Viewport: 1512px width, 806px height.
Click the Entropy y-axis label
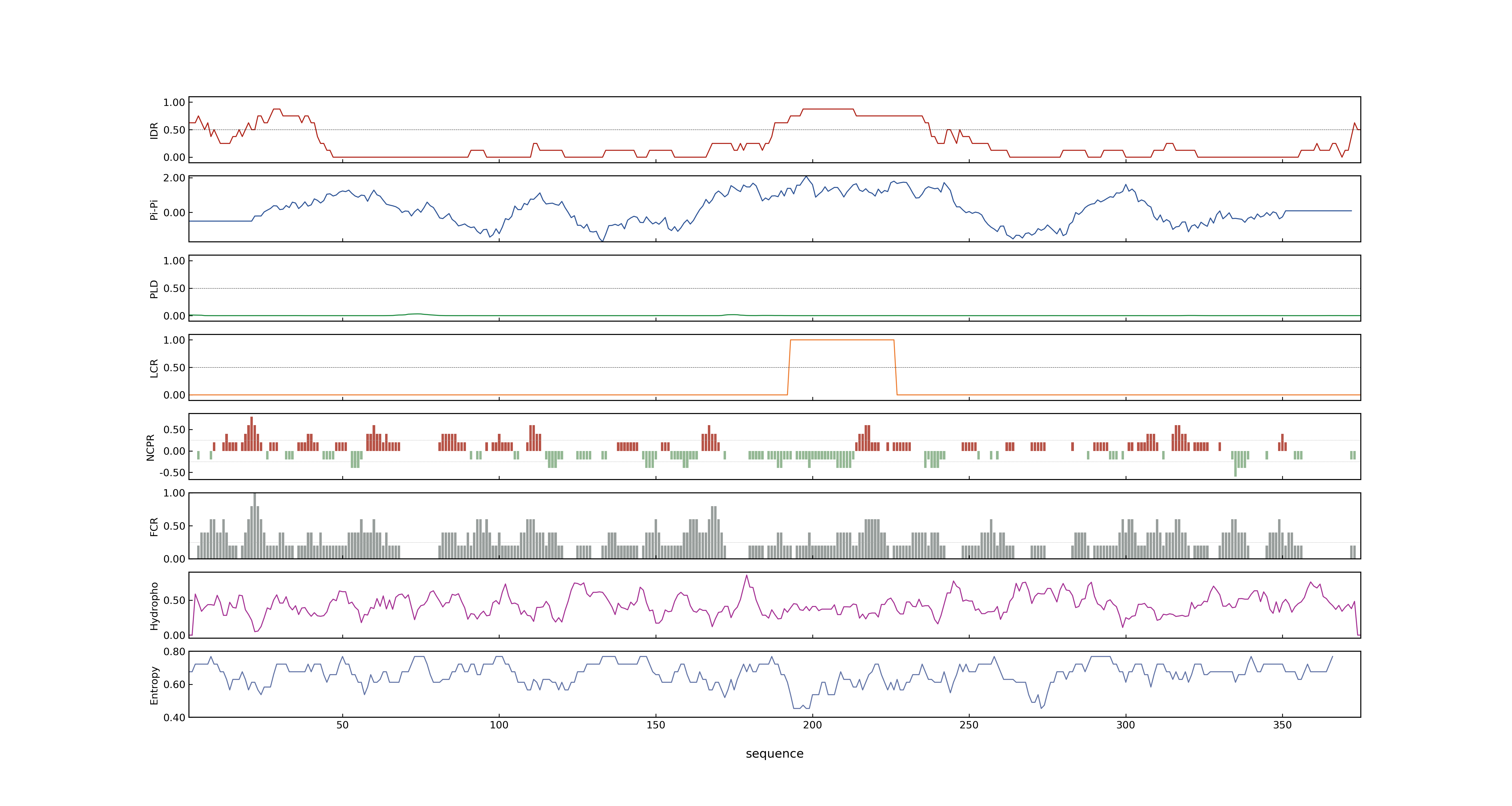tap(154, 685)
